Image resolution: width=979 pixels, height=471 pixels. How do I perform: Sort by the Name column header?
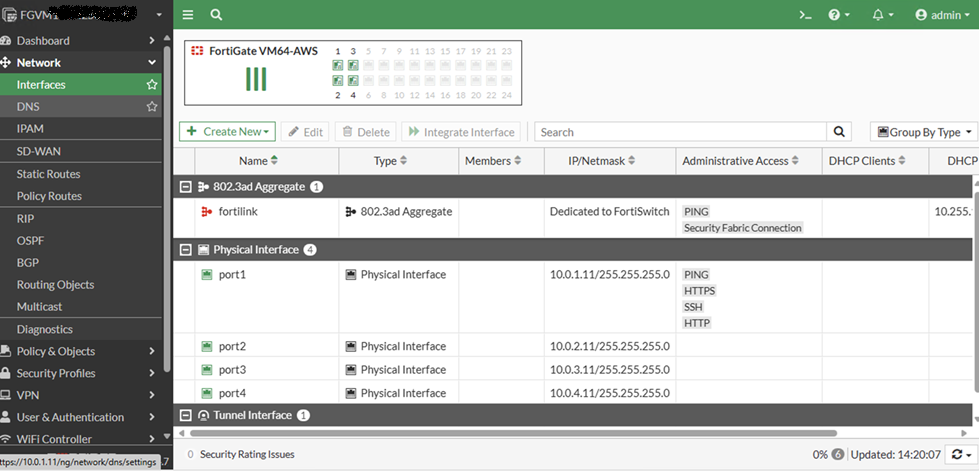258,161
